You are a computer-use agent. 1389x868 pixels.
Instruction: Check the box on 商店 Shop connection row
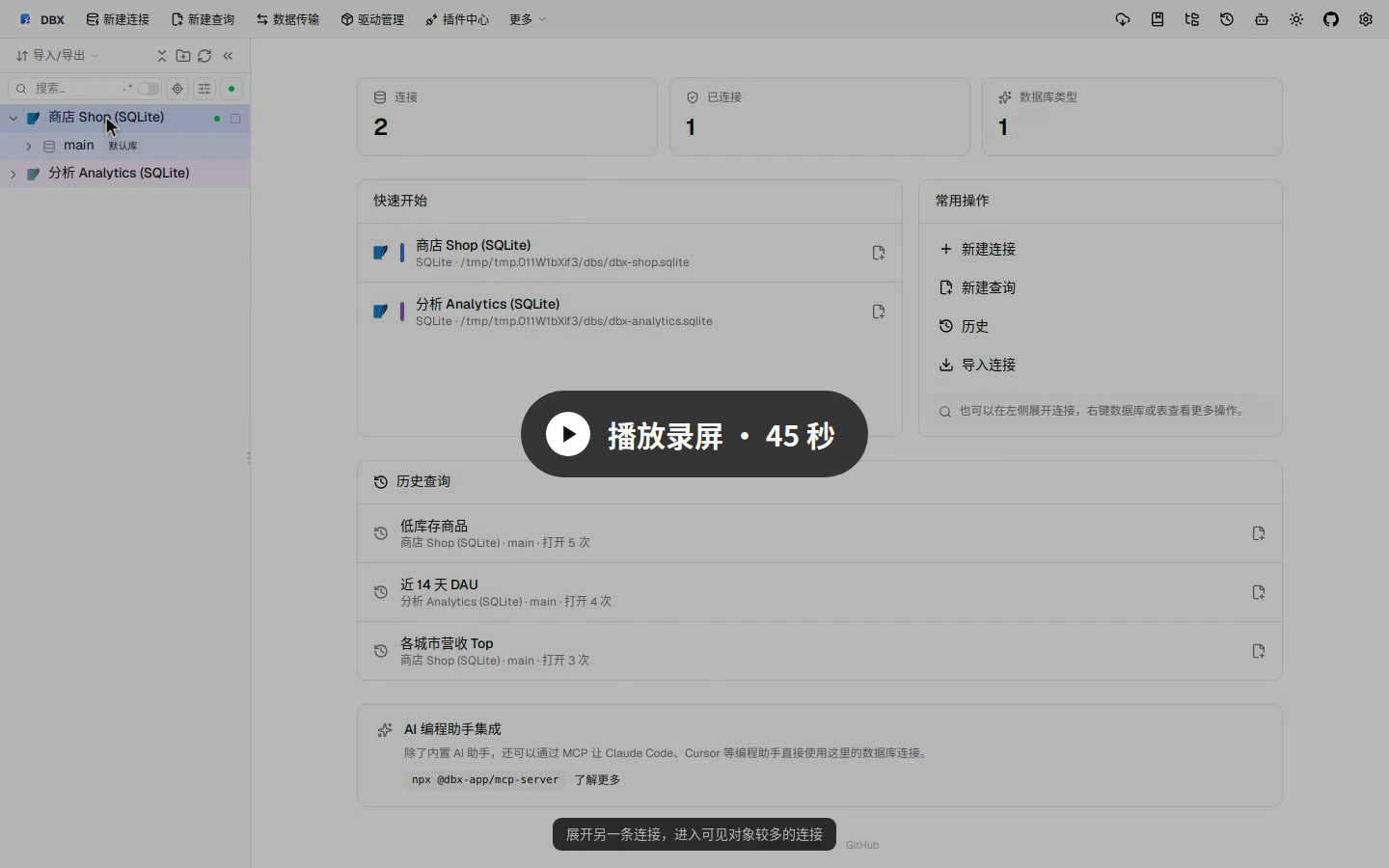pyautogui.click(x=235, y=119)
